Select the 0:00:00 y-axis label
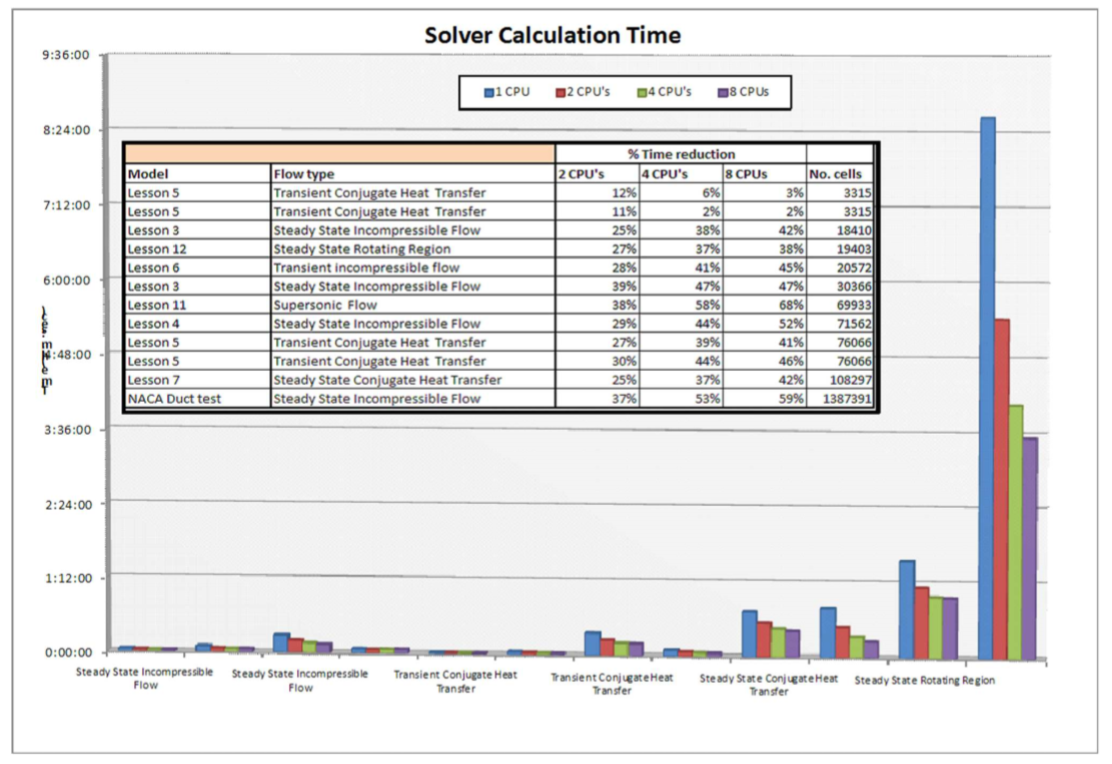Viewport: 1112px width, 764px height. pos(66,652)
